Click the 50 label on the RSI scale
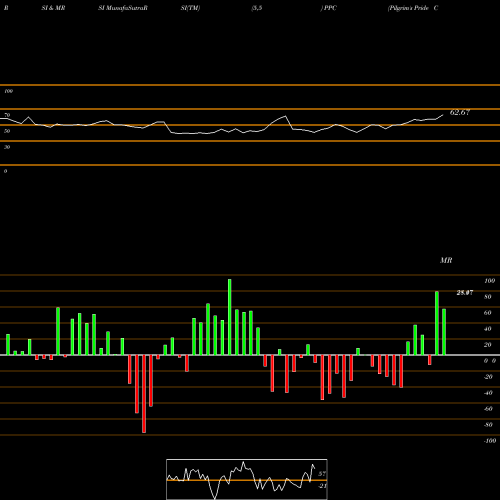 point(7,131)
